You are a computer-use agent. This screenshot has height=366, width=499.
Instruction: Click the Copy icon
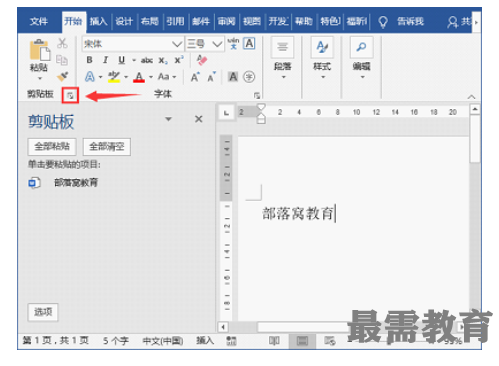[x=62, y=60]
